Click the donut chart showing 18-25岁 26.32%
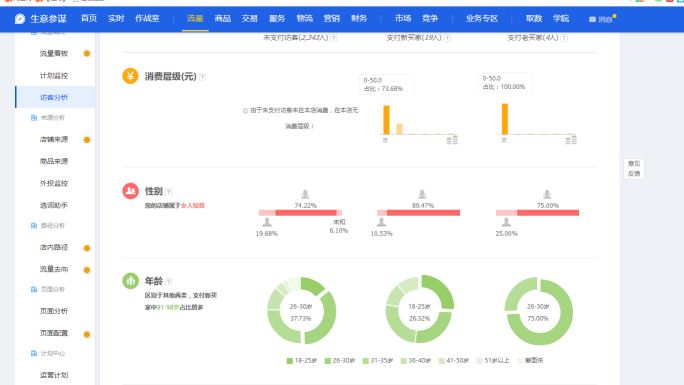This screenshot has width=684, height=385. (420, 309)
